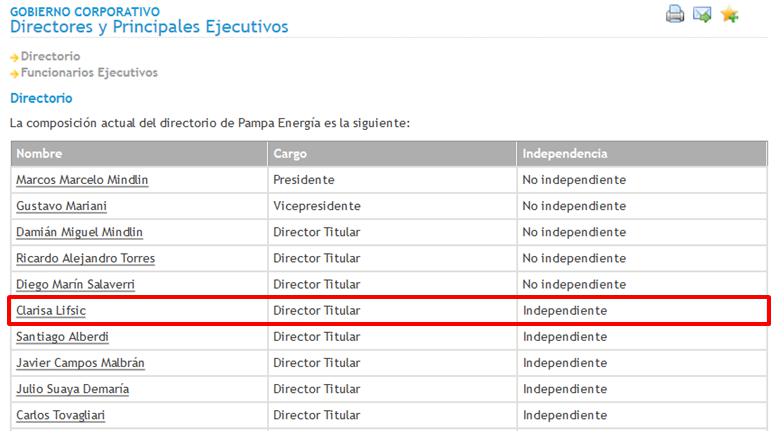This screenshot has width=784, height=437.
Task: Click the printer icon to print page
Action: coord(675,14)
